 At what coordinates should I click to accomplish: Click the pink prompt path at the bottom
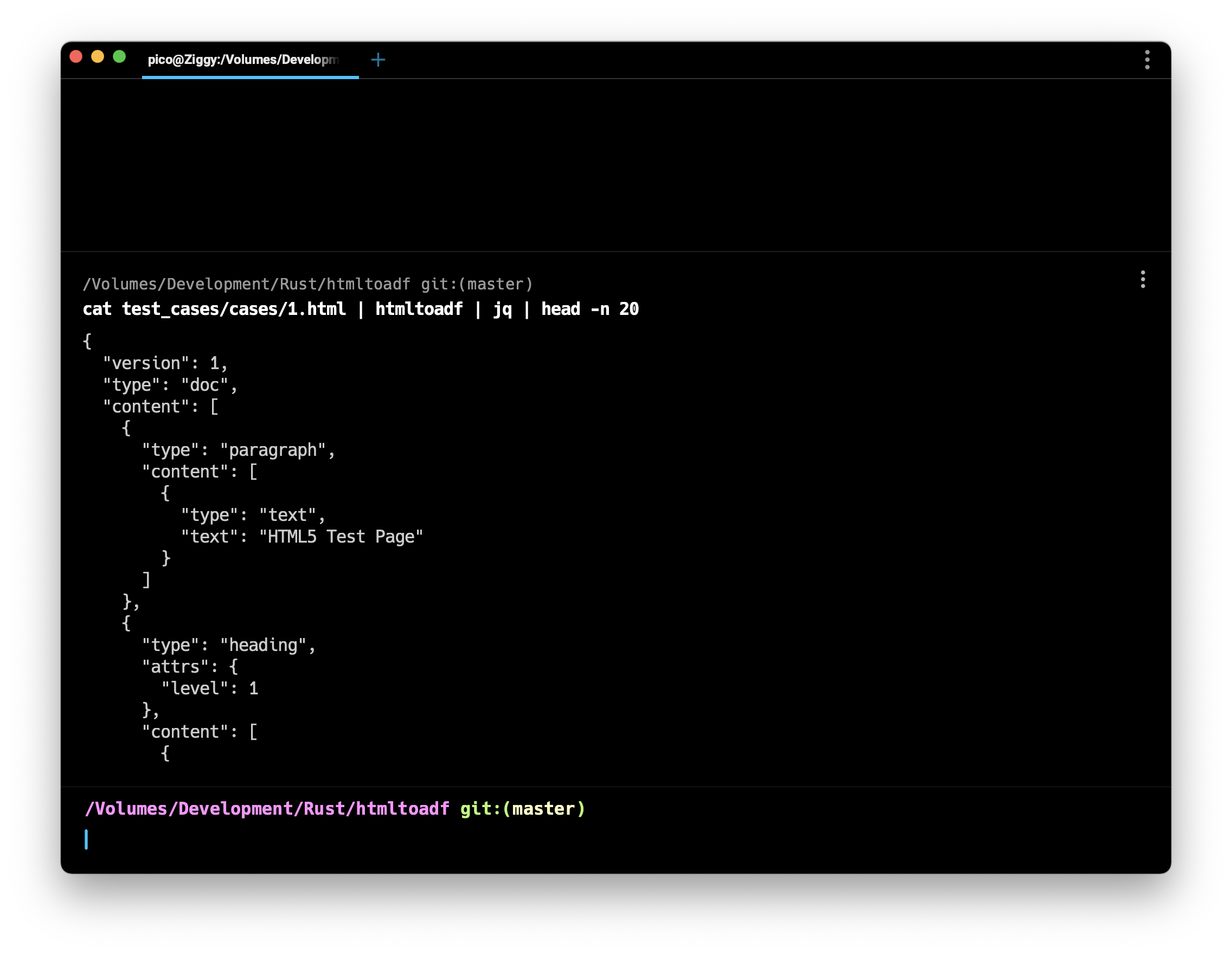(x=267, y=809)
